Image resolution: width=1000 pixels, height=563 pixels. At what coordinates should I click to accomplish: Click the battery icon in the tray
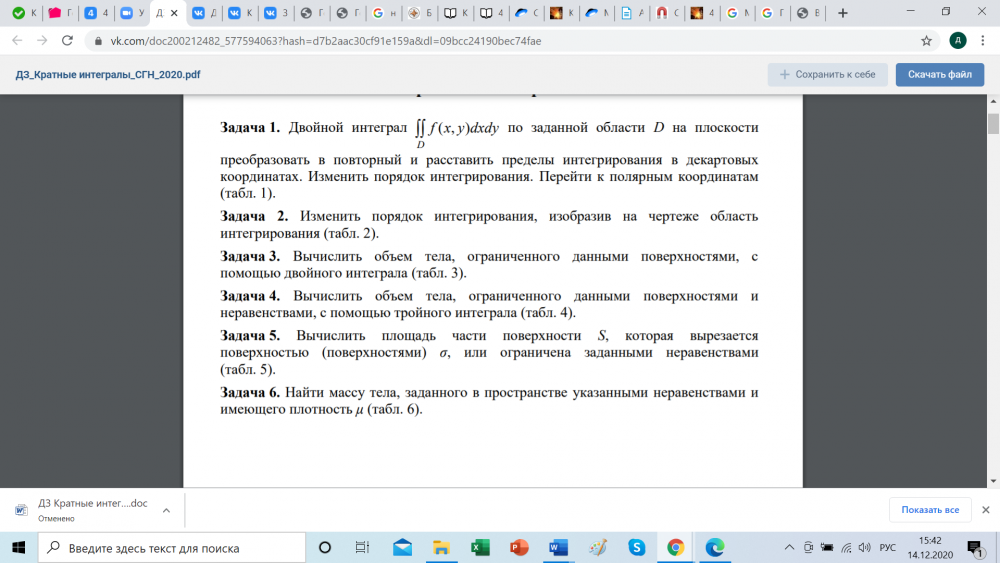827,548
